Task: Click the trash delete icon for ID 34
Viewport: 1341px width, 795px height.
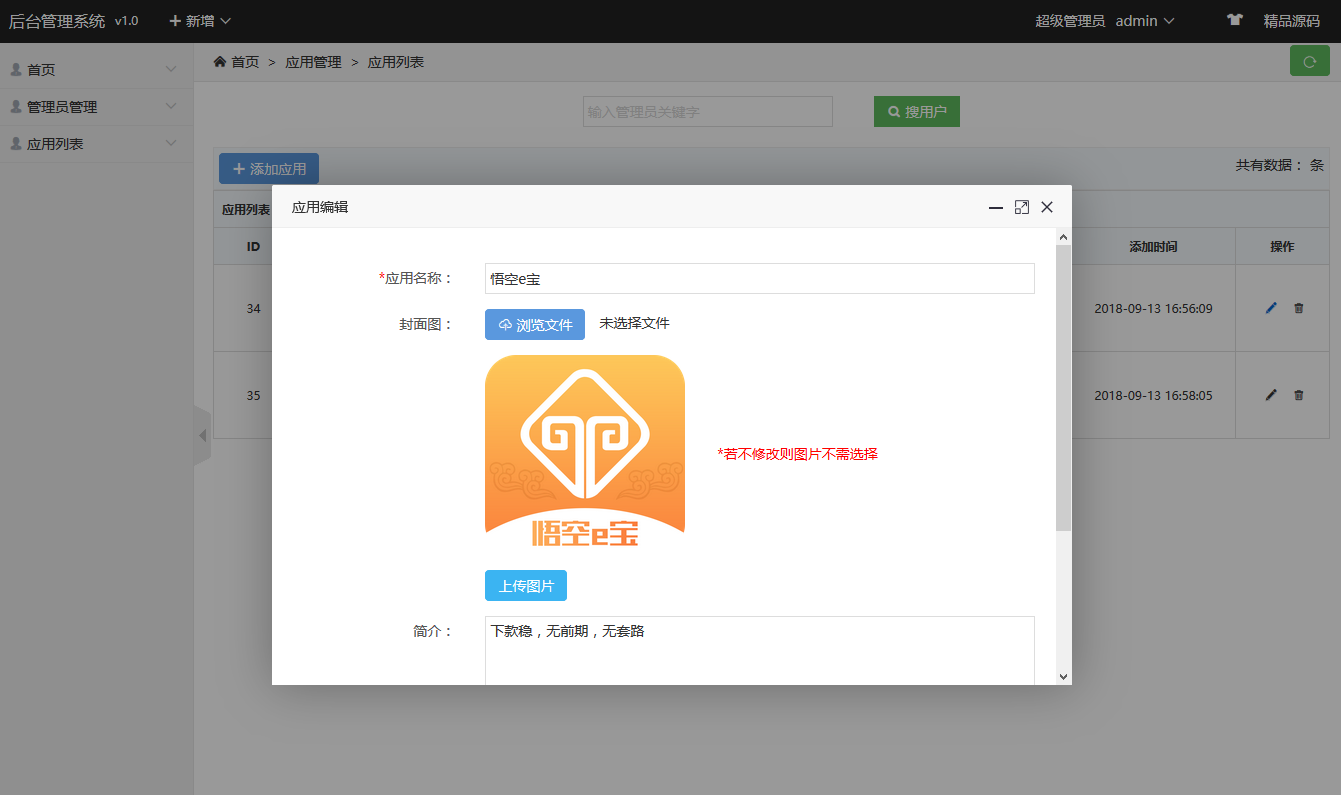Action: 1299,308
